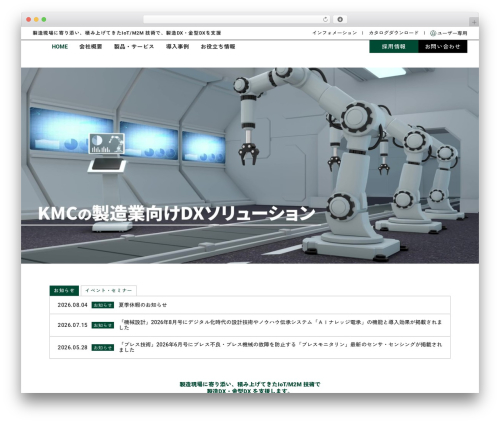This screenshot has width=500, height=423.
Task: Click the tagline text in the top header bar
Action: tap(127, 33)
